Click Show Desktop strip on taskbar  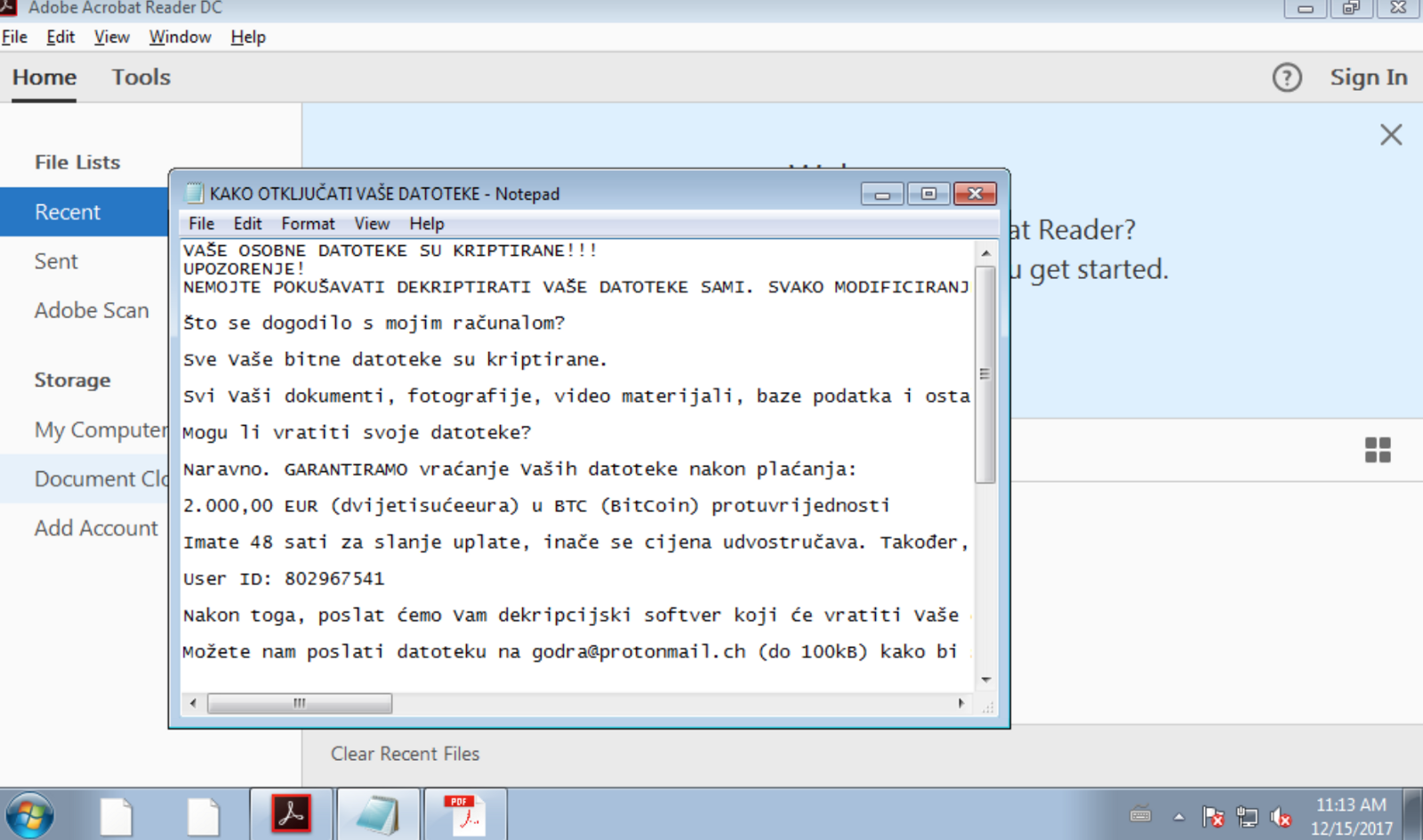click(1413, 814)
